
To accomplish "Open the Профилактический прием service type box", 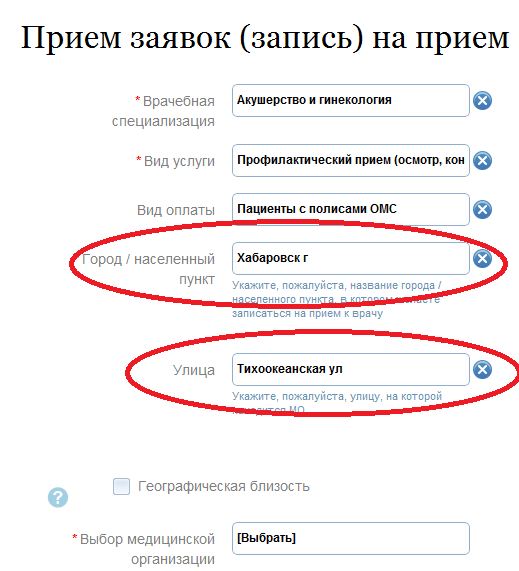I will pyautogui.click(x=351, y=161).
